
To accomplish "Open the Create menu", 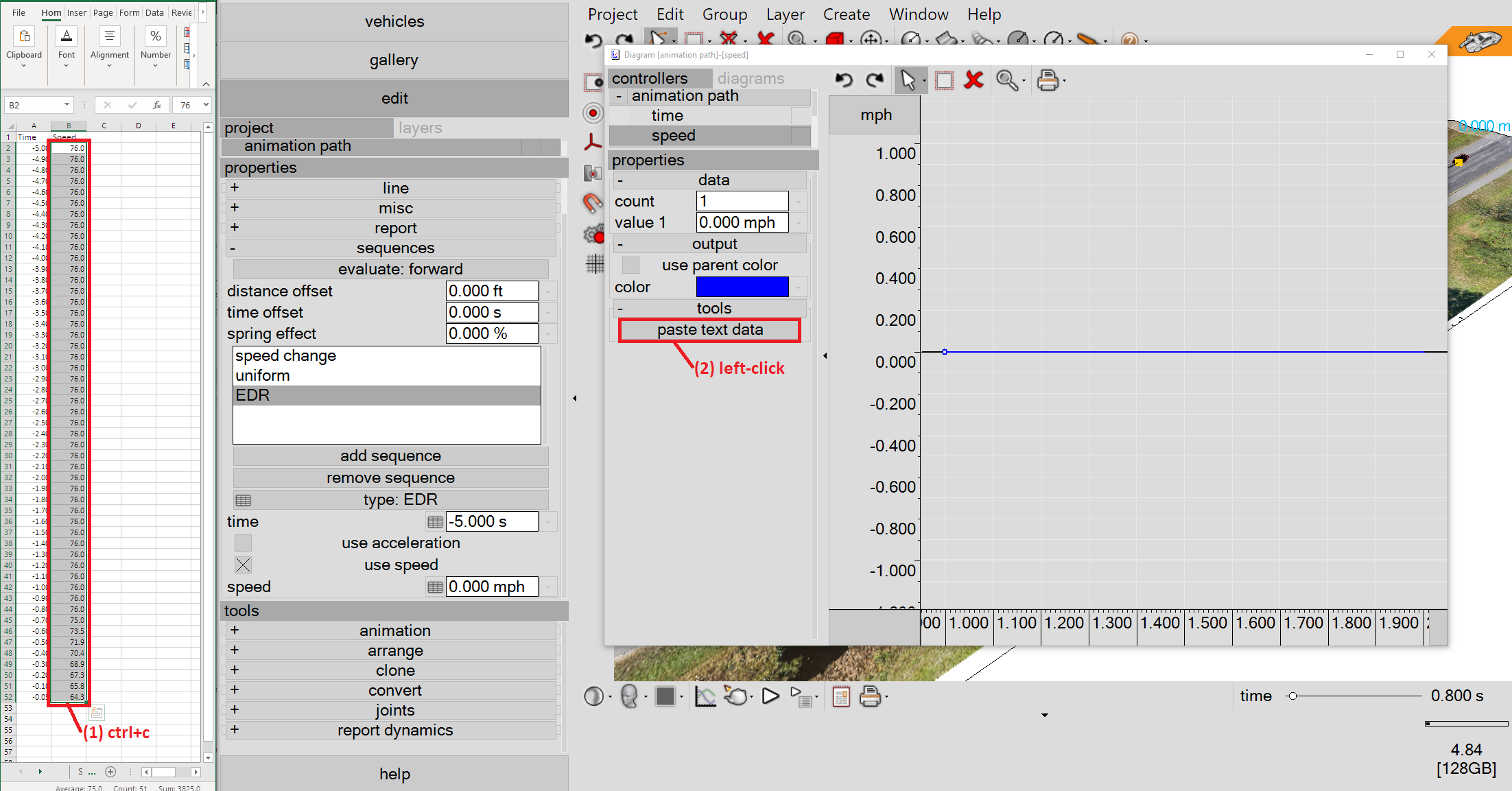I will (846, 14).
